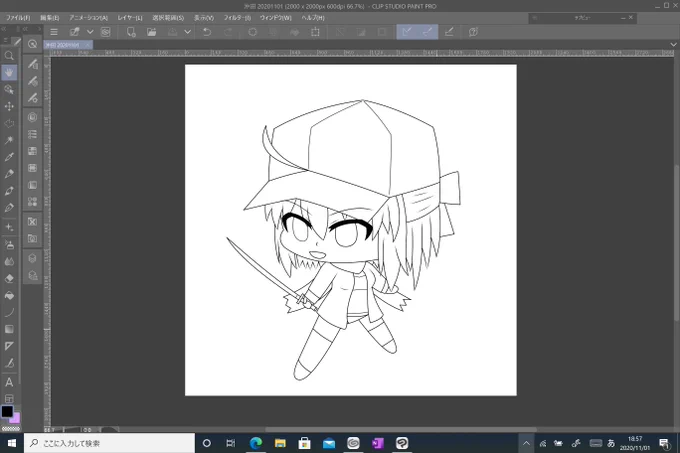The image size is (680, 453).
Task: Open the ヘルプ(H) menu
Action: tap(313, 18)
